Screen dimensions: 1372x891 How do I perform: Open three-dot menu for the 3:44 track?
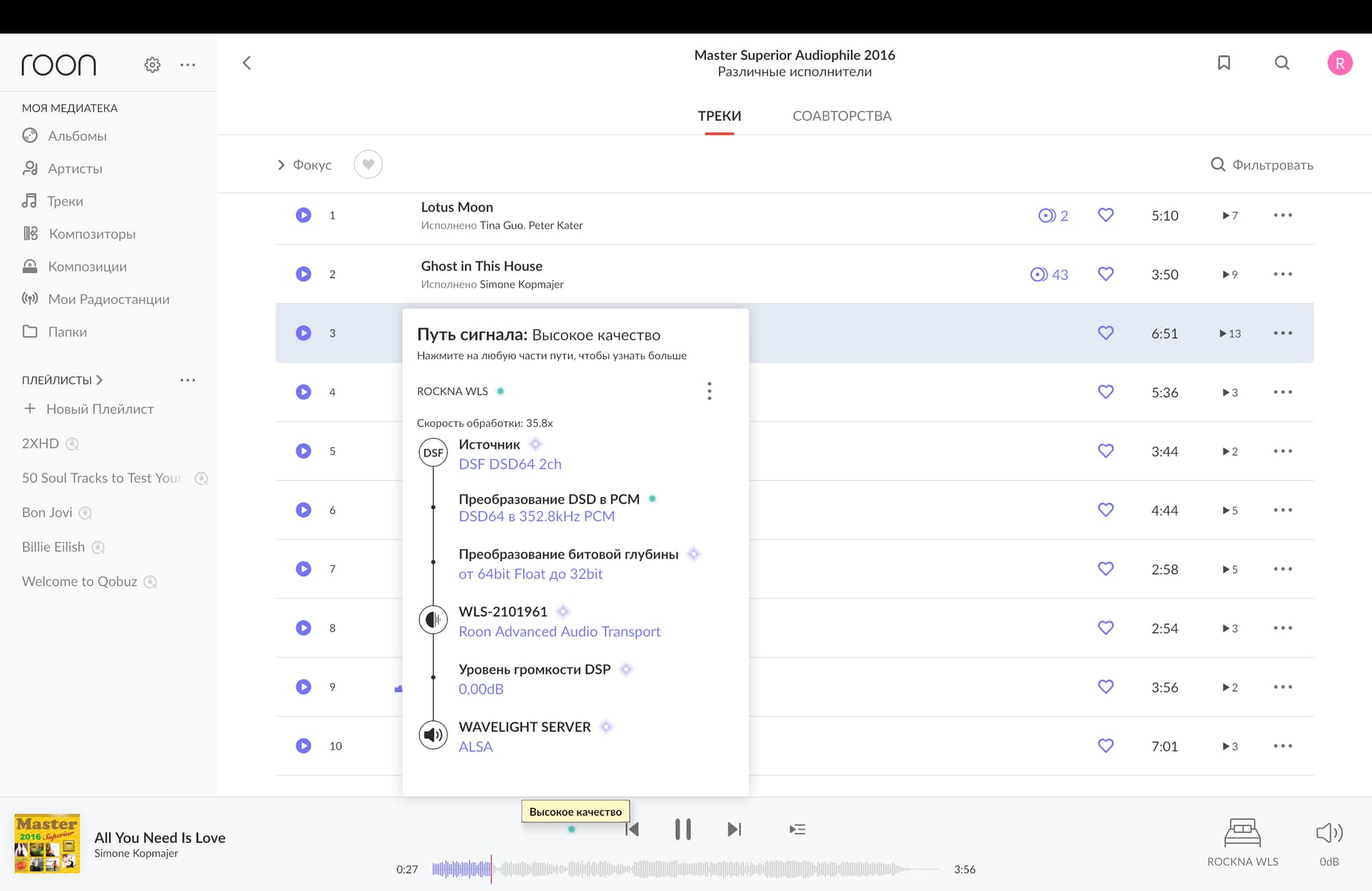[1283, 451]
